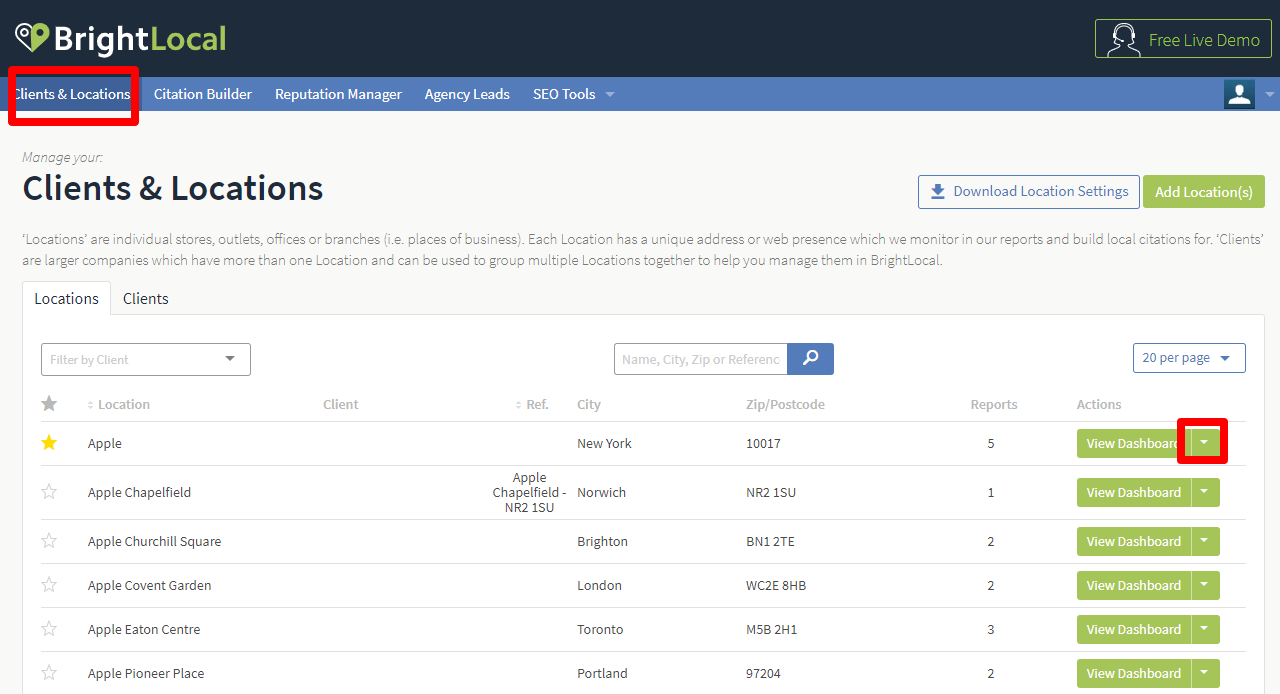The image size is (1280, 694).
Task: Open the 20 per page dropdown
Action: (1189, 358)
